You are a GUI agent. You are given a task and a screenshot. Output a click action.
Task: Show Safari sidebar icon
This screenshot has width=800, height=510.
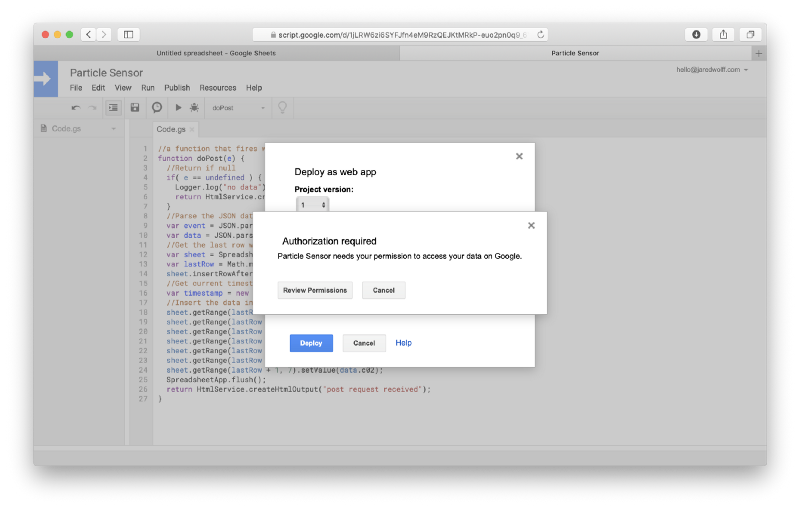pos(129,34)
